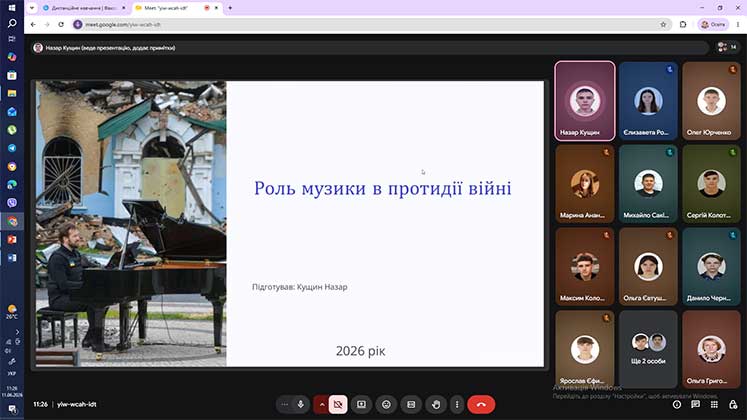Open meeting details info icon
This screenshot has width=747, height=420.
click(x=677, y=404)
